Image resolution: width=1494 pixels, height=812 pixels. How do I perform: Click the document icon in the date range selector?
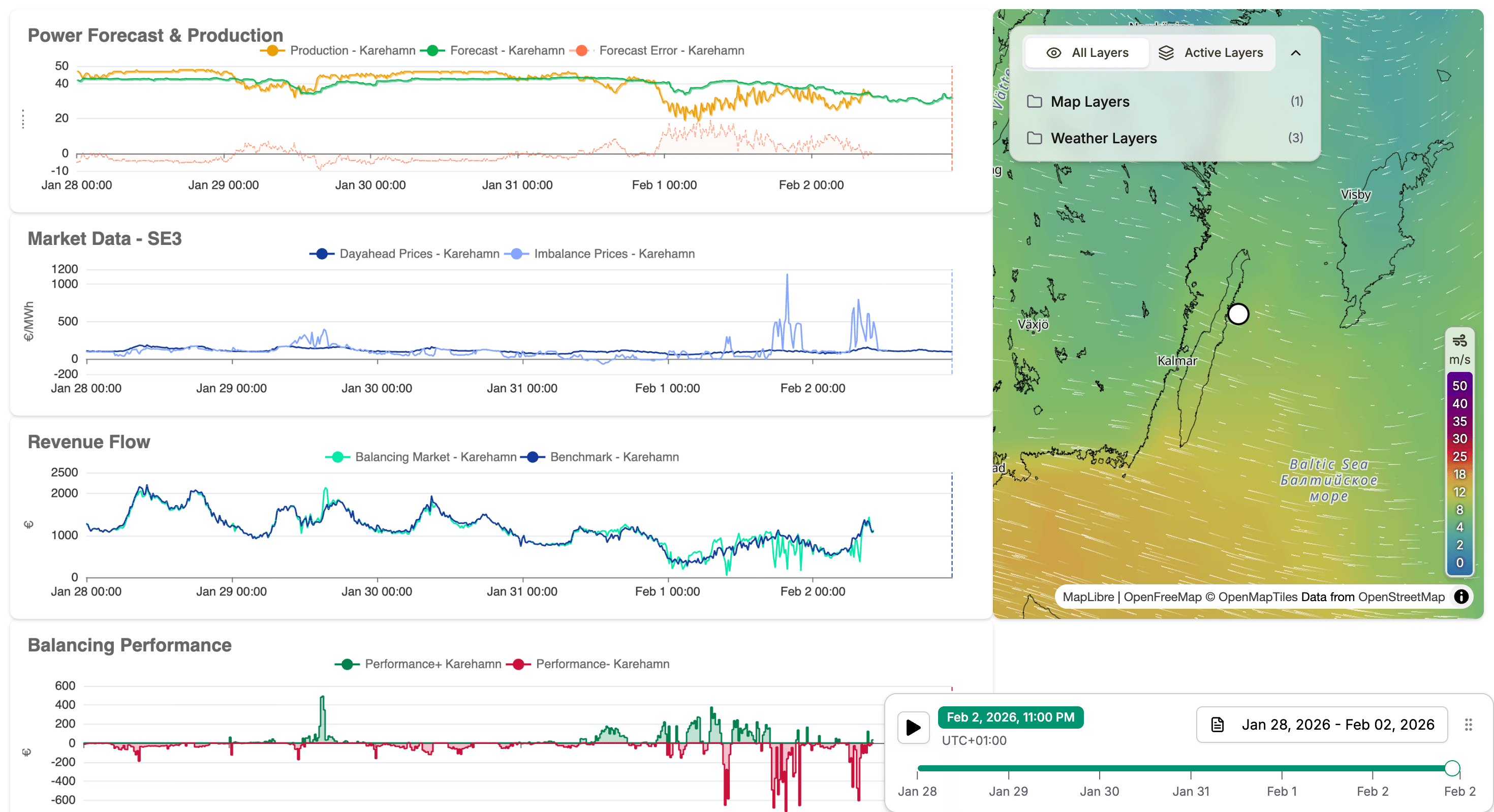tap(1218, 724)
